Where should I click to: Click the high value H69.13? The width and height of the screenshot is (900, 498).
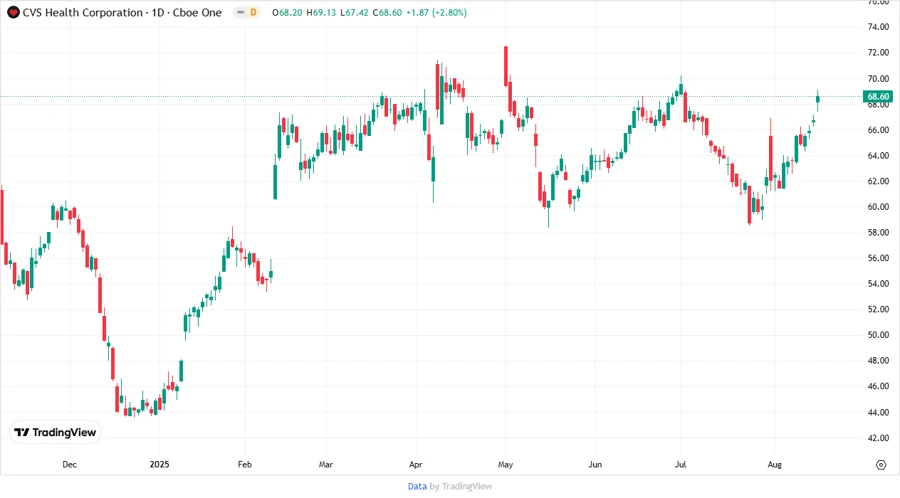[x=321, y=13]
